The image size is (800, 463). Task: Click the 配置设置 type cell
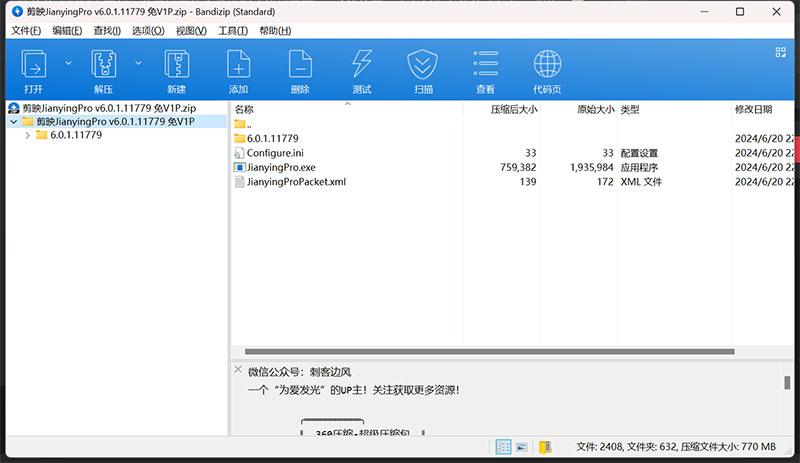click(639, 153)
